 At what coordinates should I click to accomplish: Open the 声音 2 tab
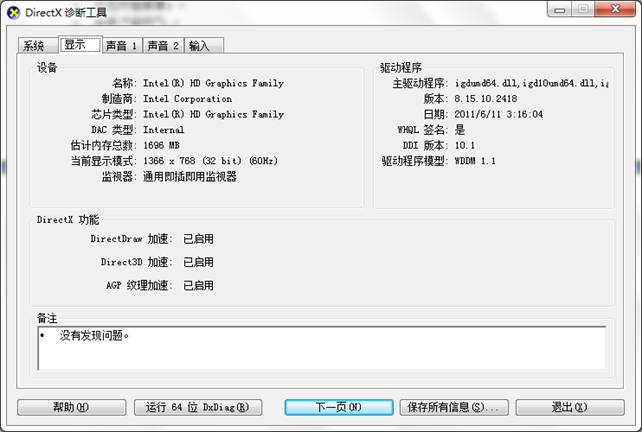pos(163,45)
